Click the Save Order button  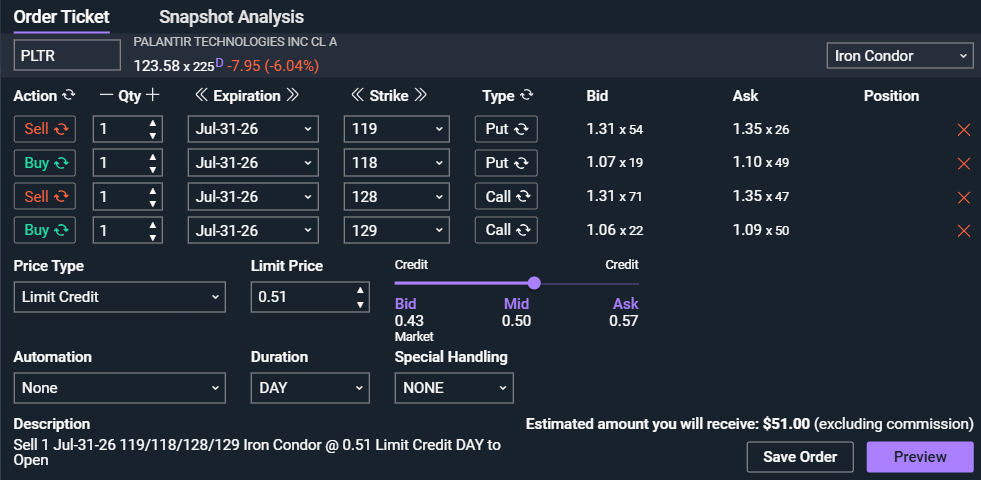800,457
